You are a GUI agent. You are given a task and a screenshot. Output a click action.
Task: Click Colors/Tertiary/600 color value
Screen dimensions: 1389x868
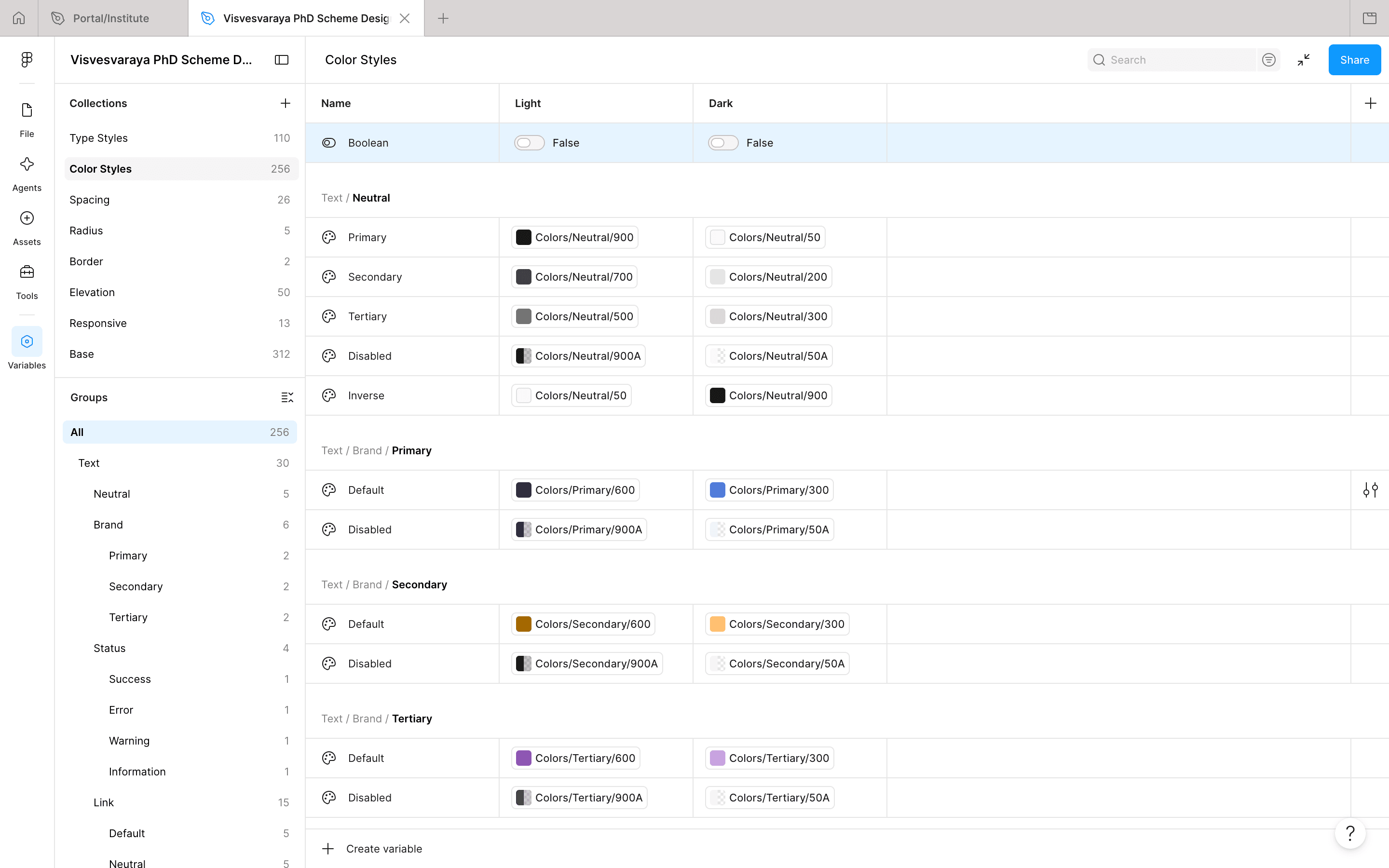coord(576,758)
